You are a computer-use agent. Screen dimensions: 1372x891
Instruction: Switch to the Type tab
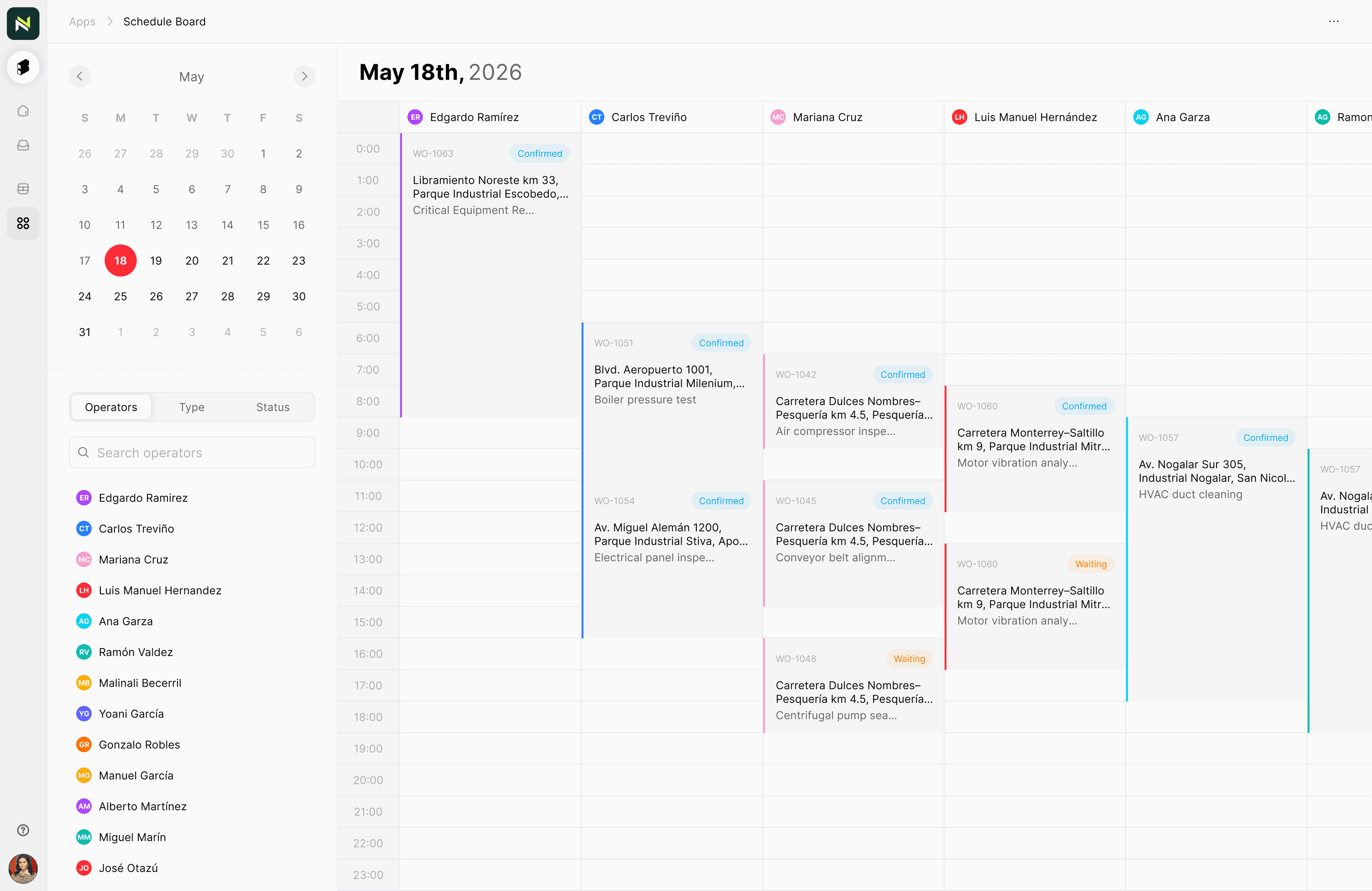point(192,407)
